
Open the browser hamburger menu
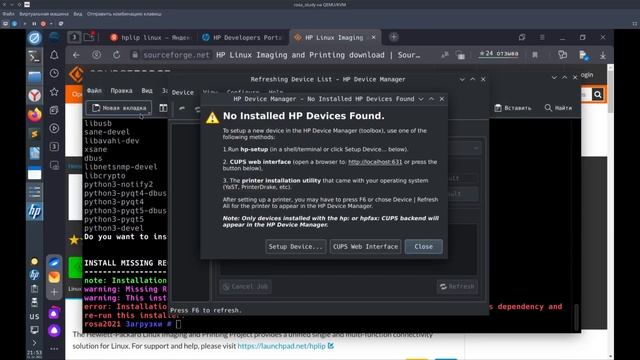pyautogui.click(x=542, y=37)
